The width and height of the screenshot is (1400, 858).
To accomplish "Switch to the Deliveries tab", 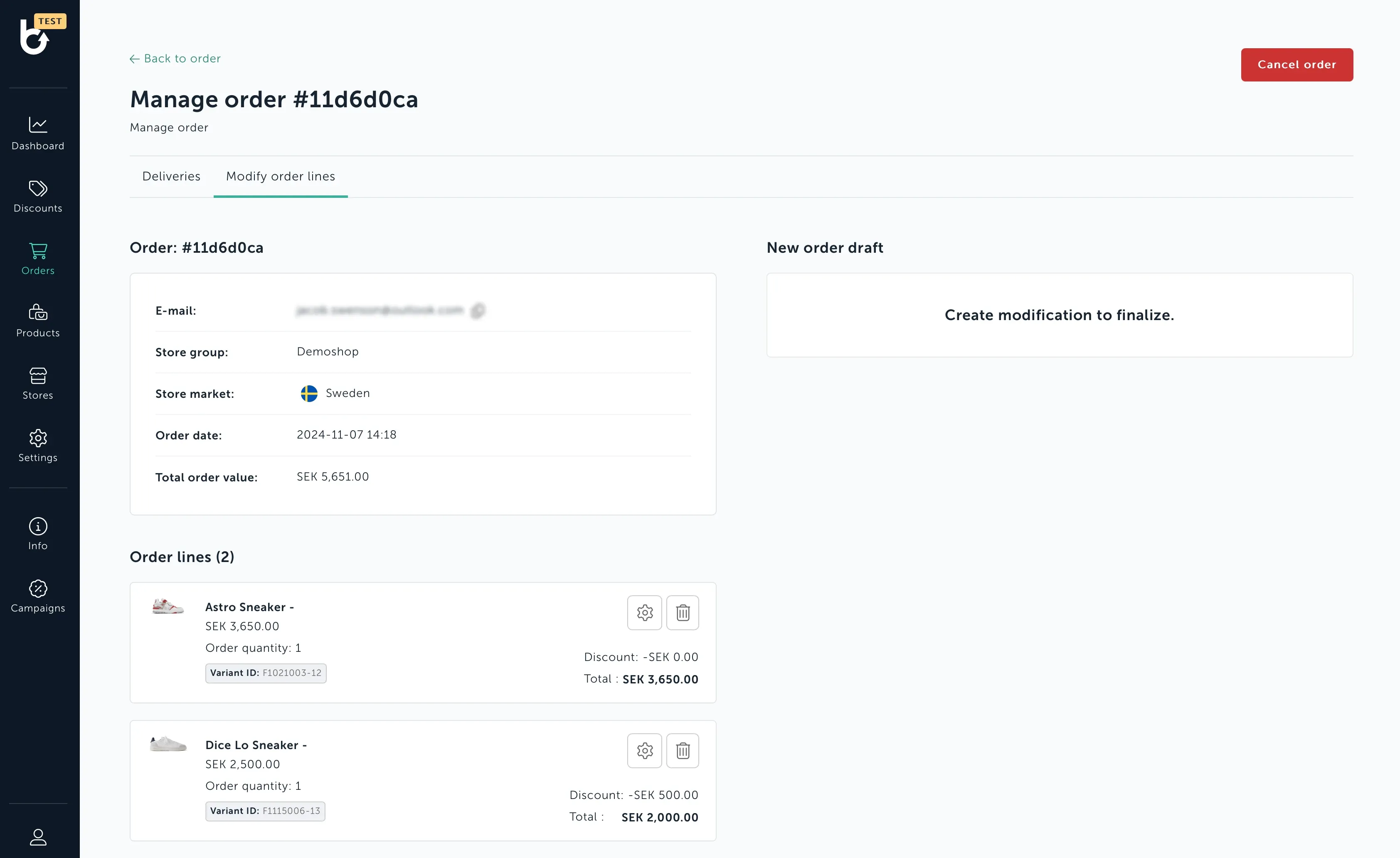I will [x=171, y=176].
